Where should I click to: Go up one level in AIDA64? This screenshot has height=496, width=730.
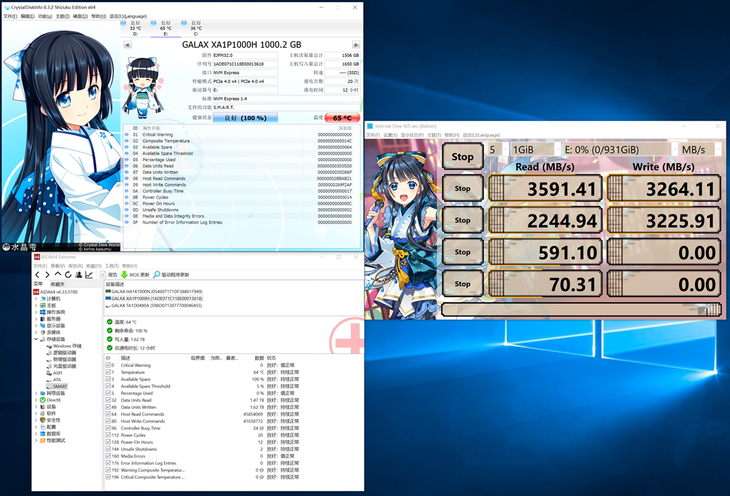click(58, 274)
